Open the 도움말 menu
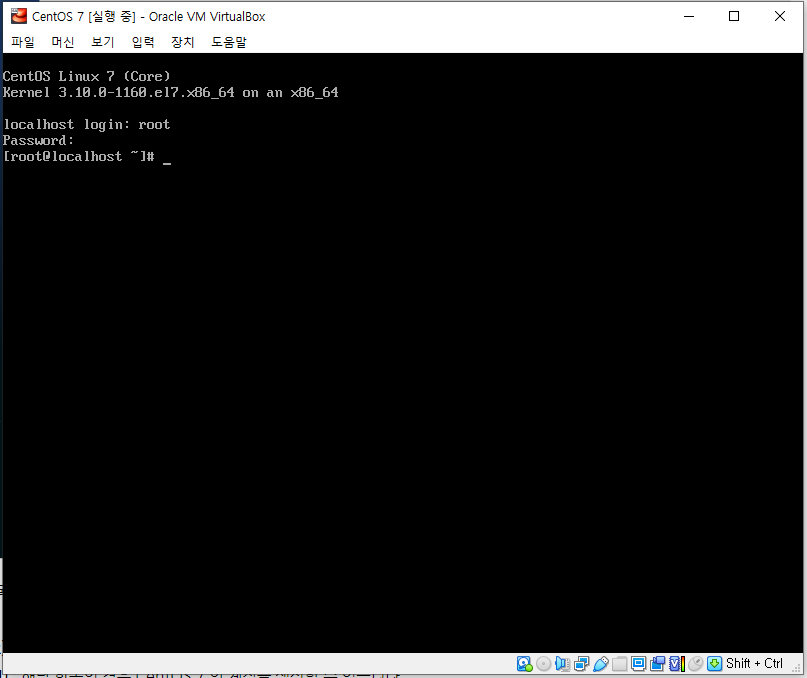 tap(229, 42)
